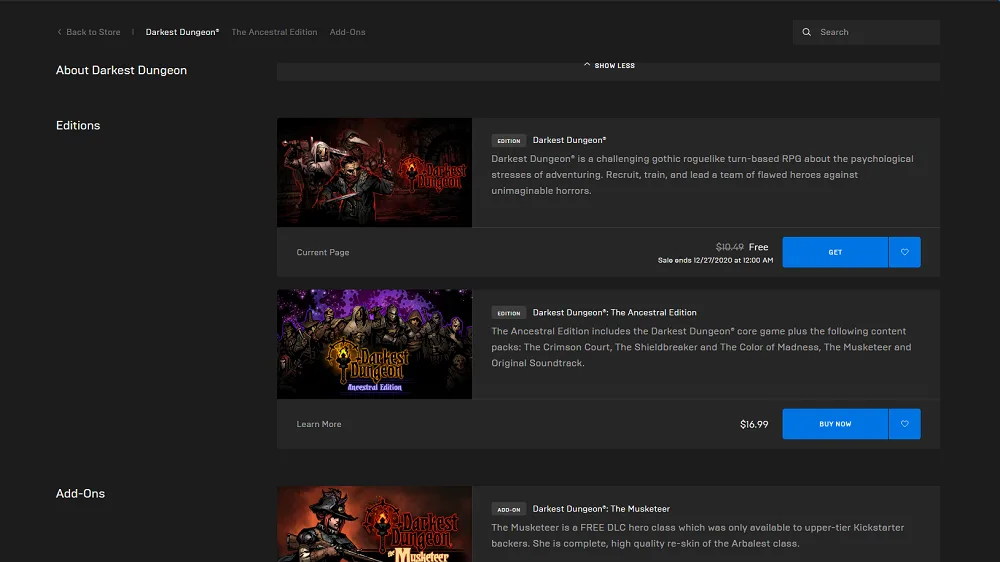Collapse description with Show Less

[x=609, y=65]
